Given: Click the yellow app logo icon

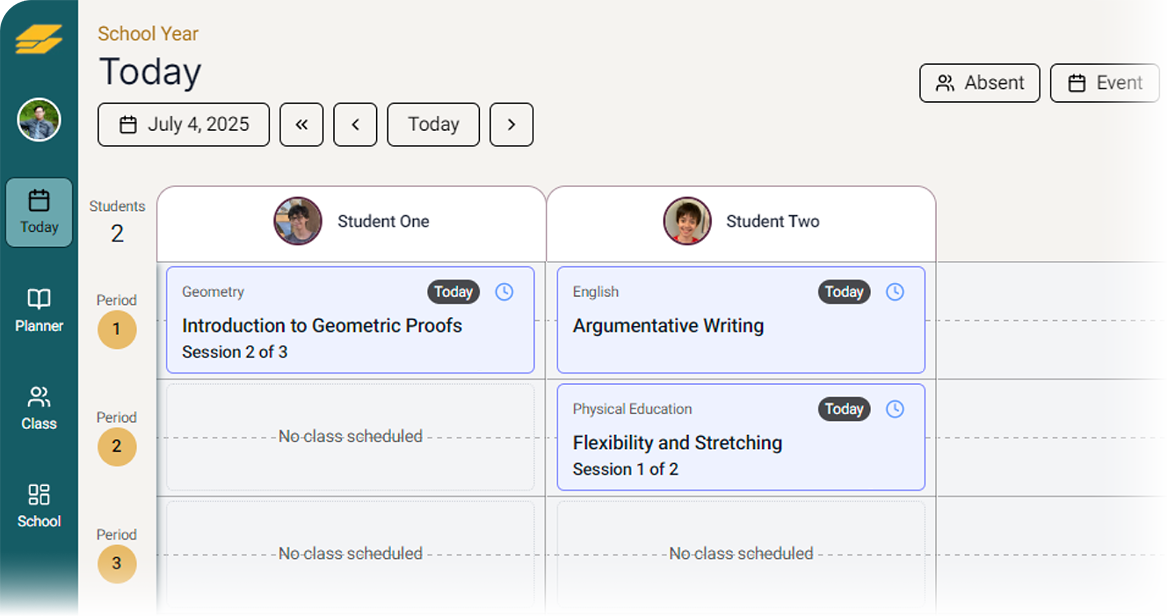Looking at the screenshot, I should click(x=39, y=39).
